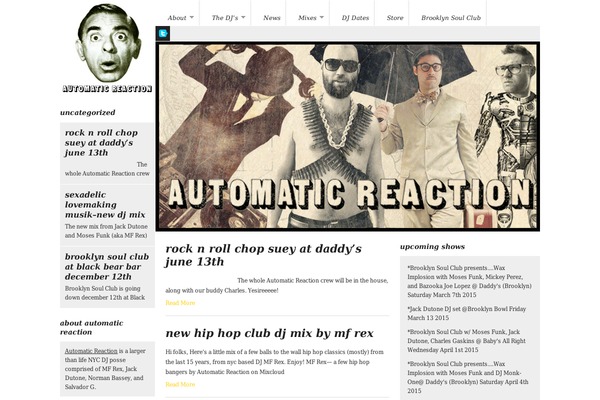Open The DJ's menu item

pyautogui.click(x=225, y=18)
